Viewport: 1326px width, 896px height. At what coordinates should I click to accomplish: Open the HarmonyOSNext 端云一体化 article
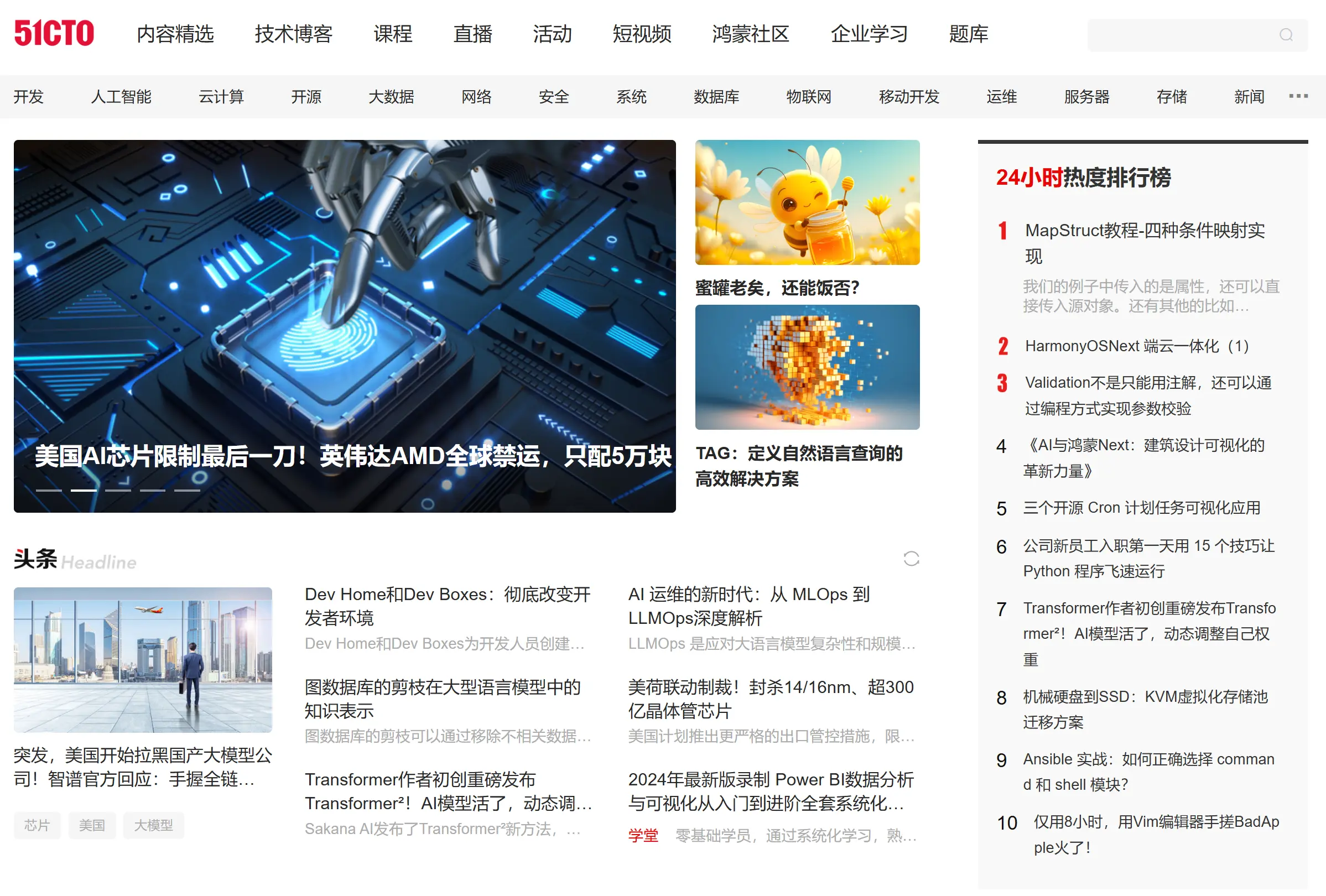(x=1137, y=346)
